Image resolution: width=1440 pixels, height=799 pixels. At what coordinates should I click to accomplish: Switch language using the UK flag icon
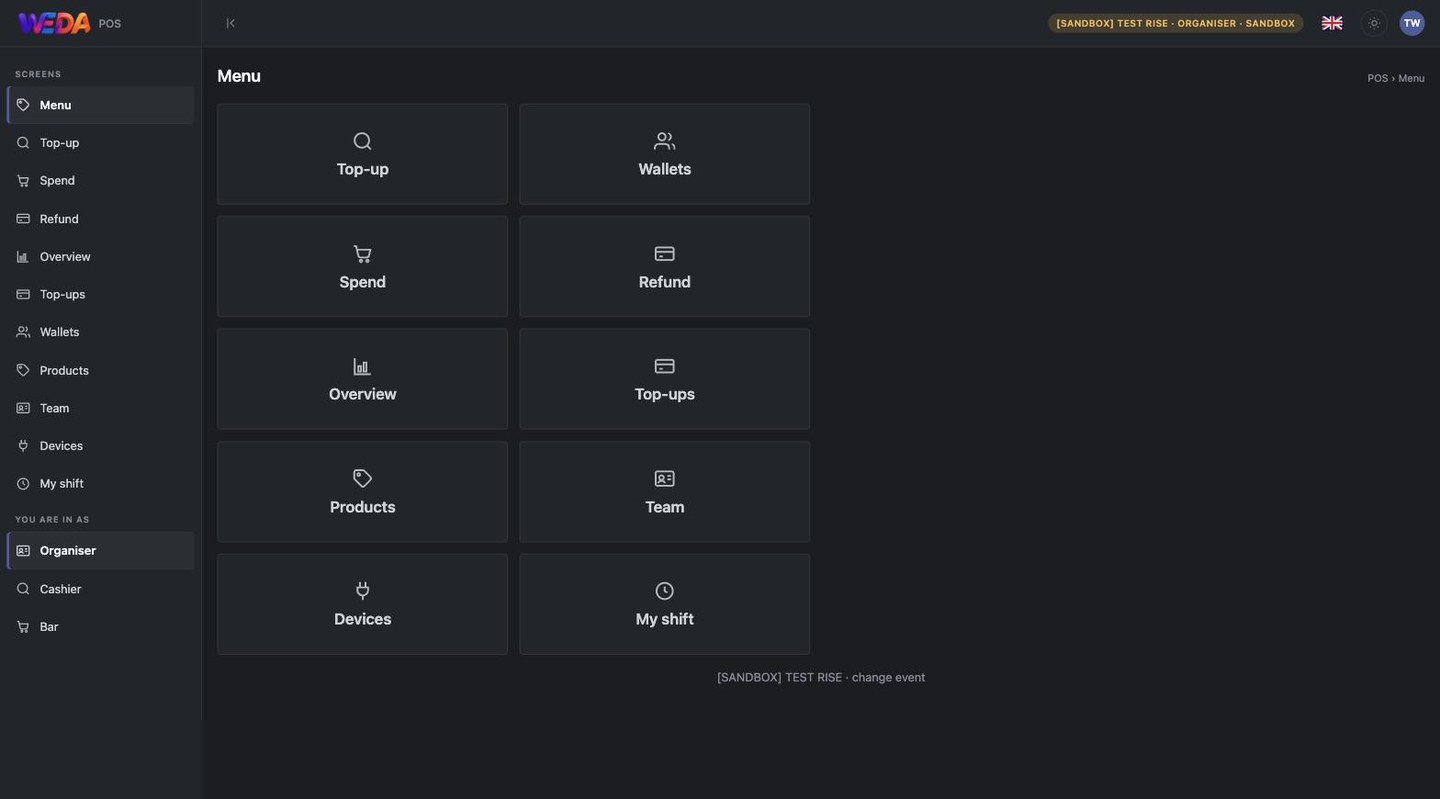pos(1332,23)
